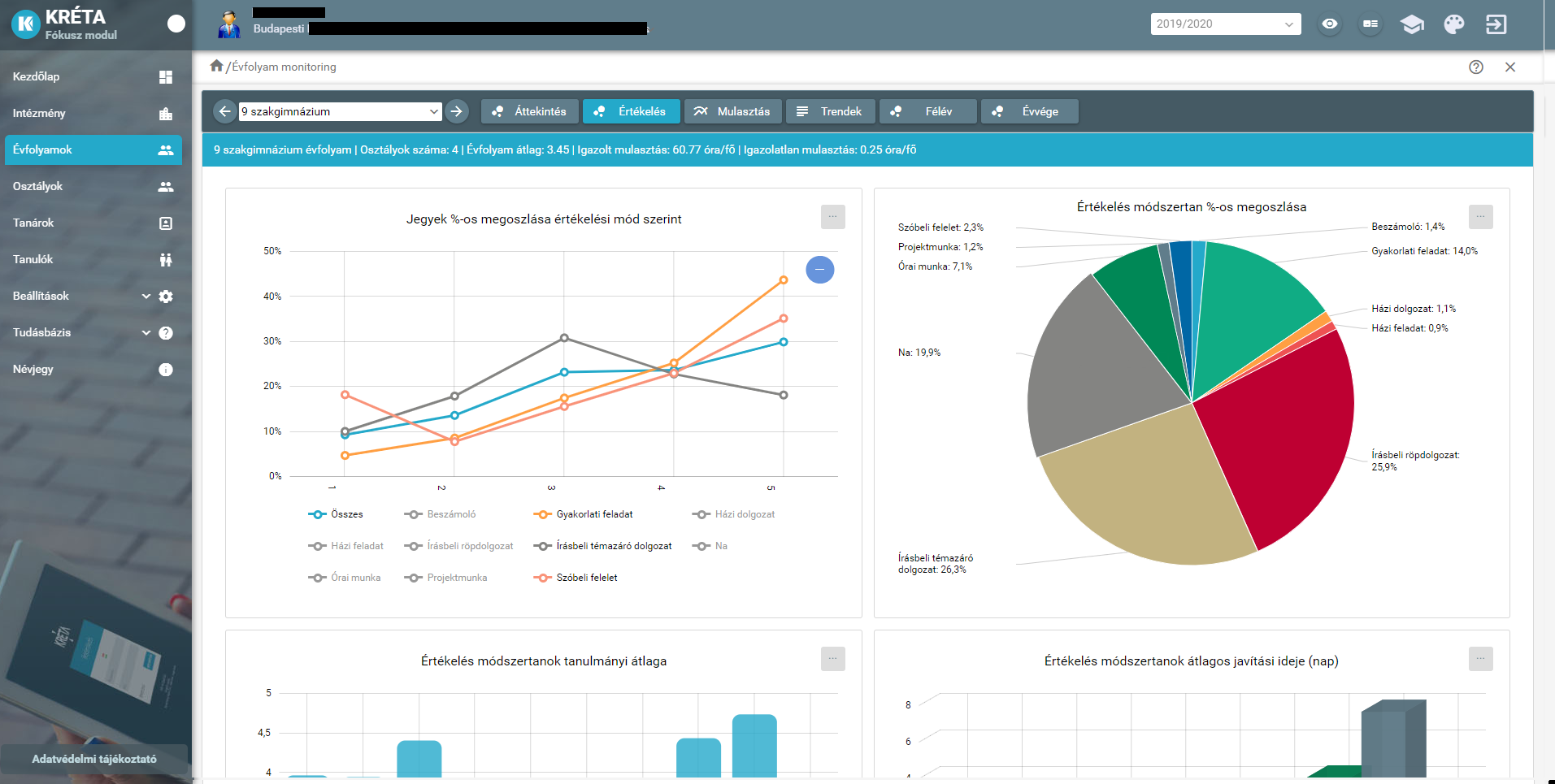
Task: Click the Beállítások gear icon
Action: [166, 297]
